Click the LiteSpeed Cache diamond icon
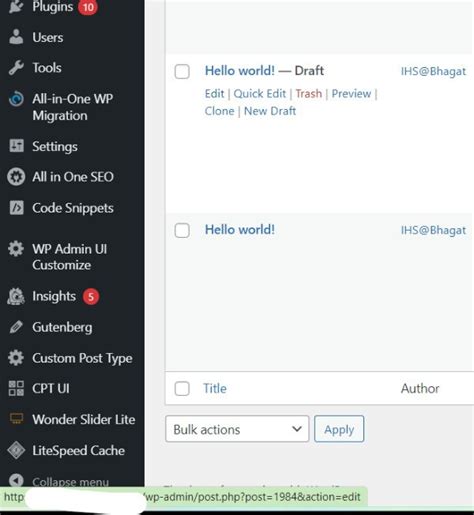The width and height of the screenshot is (474, 515). 16,450
